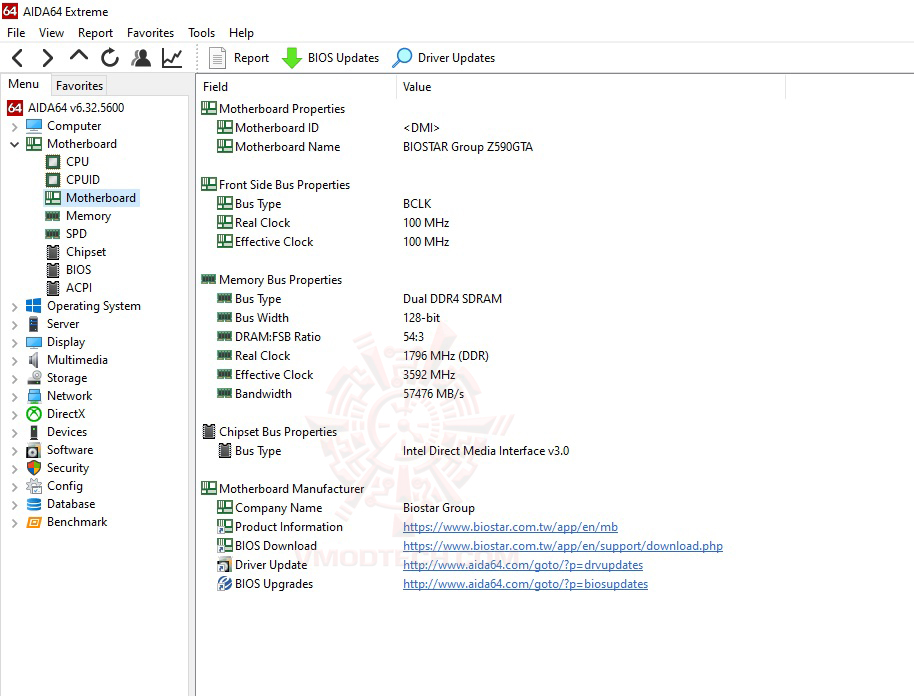
Task: Open the File menu
Action: point(16,33)
